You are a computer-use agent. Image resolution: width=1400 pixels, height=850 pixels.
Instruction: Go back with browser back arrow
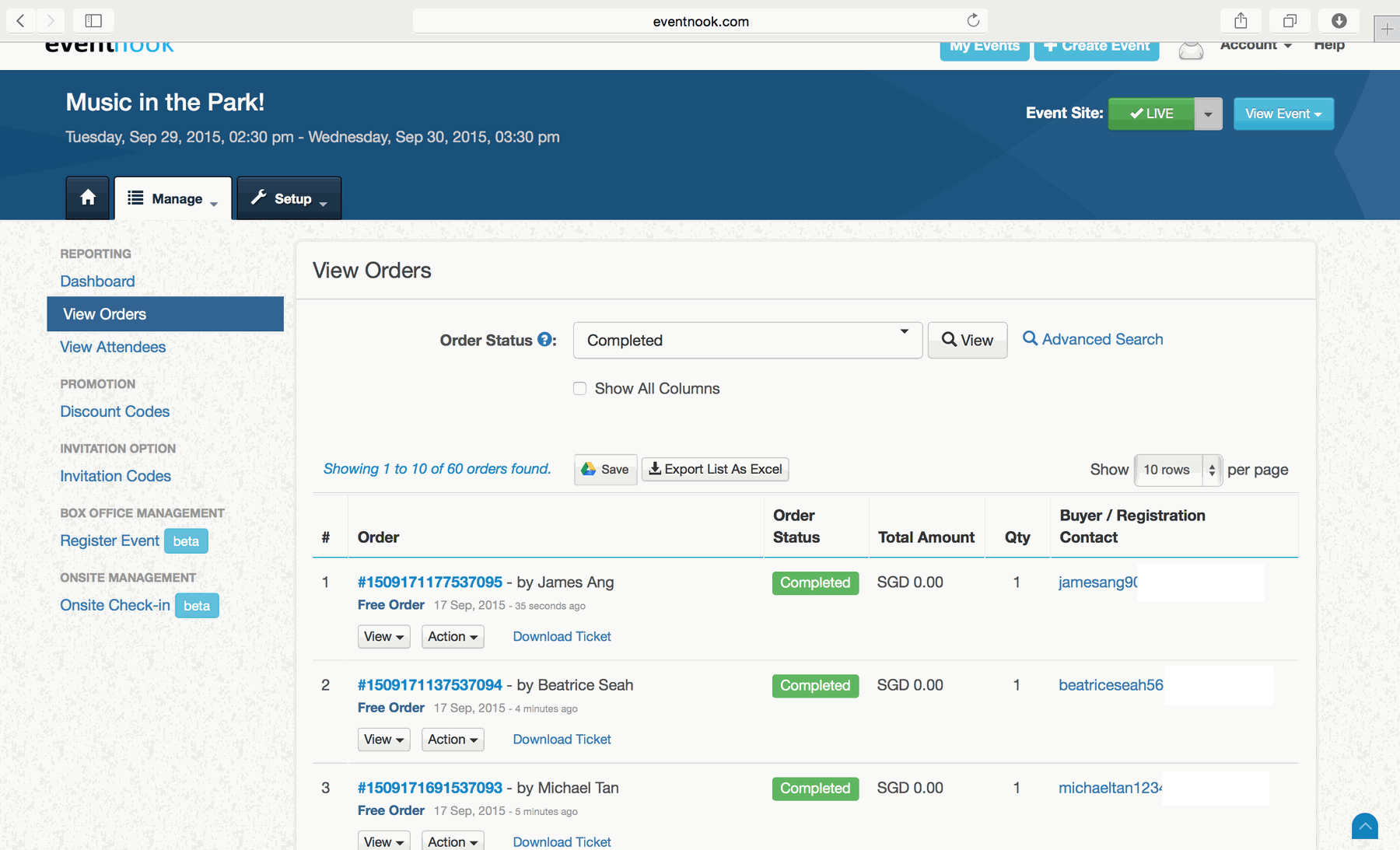click(20, 21)
